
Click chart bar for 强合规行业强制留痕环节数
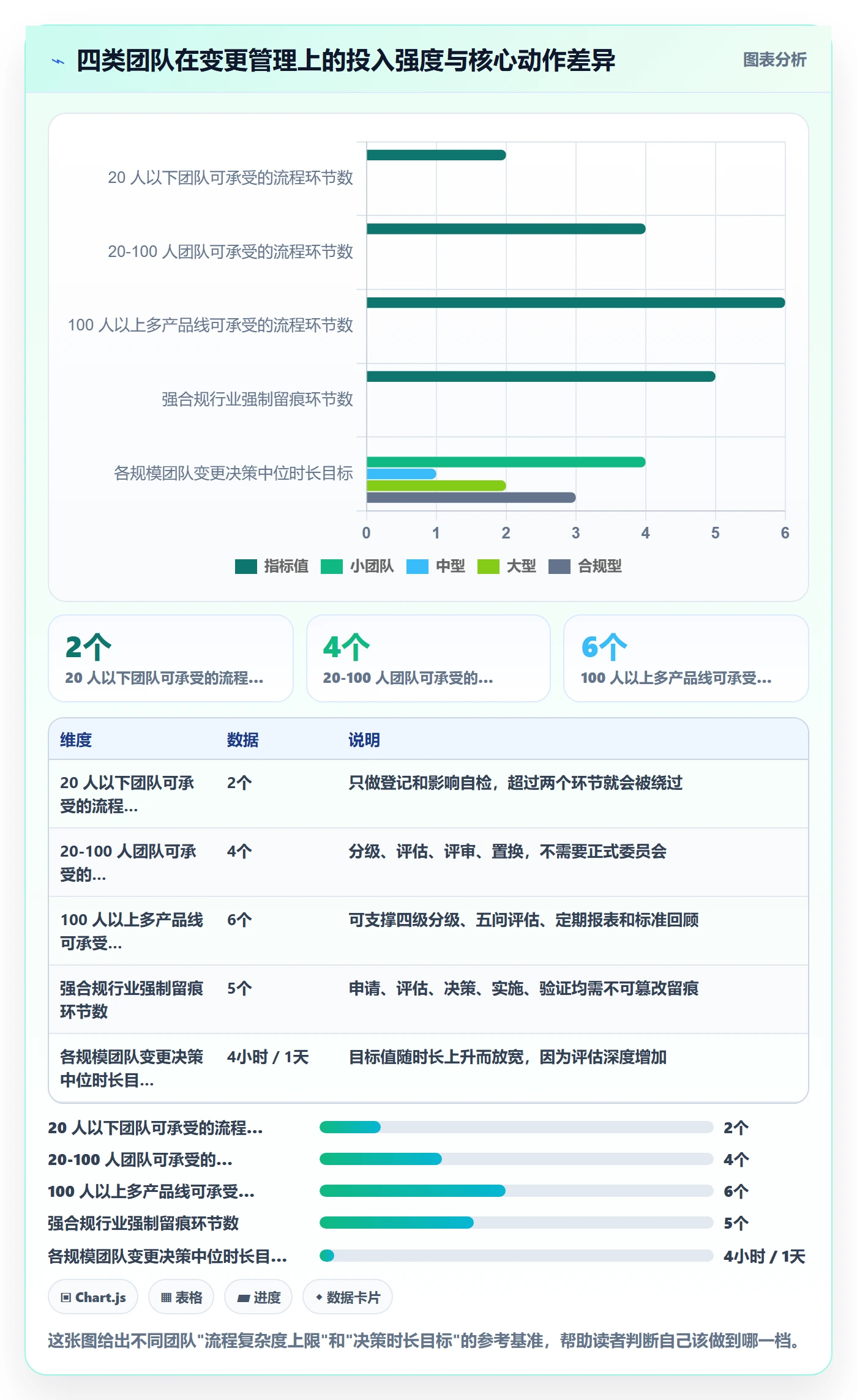tap(541, 376)
